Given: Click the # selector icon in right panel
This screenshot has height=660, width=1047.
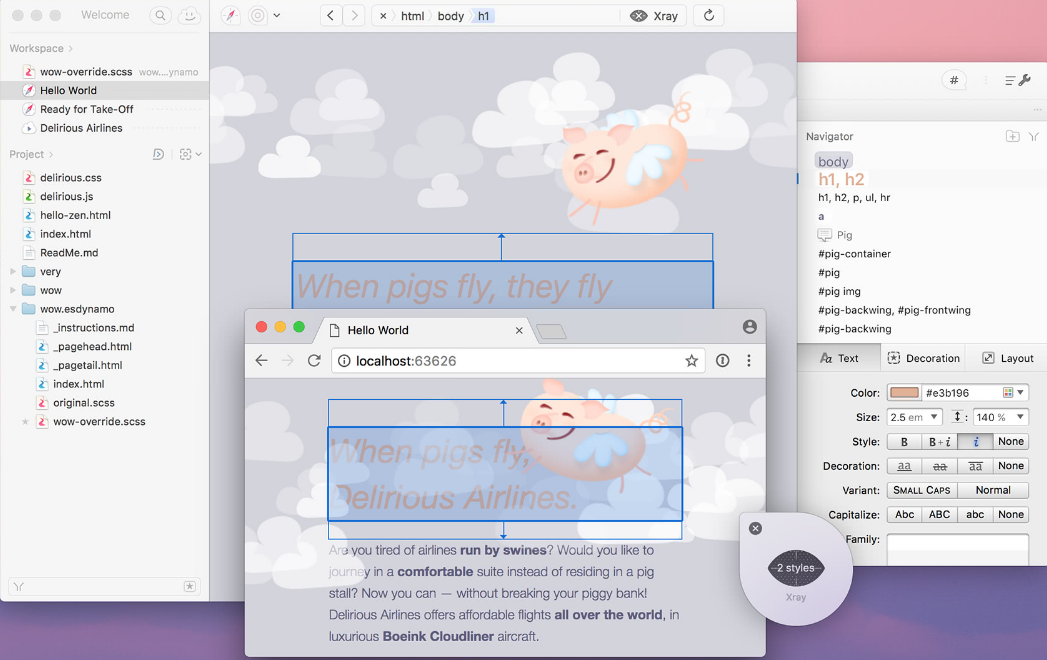Looking at the screenshot, I should coord(954,80).
